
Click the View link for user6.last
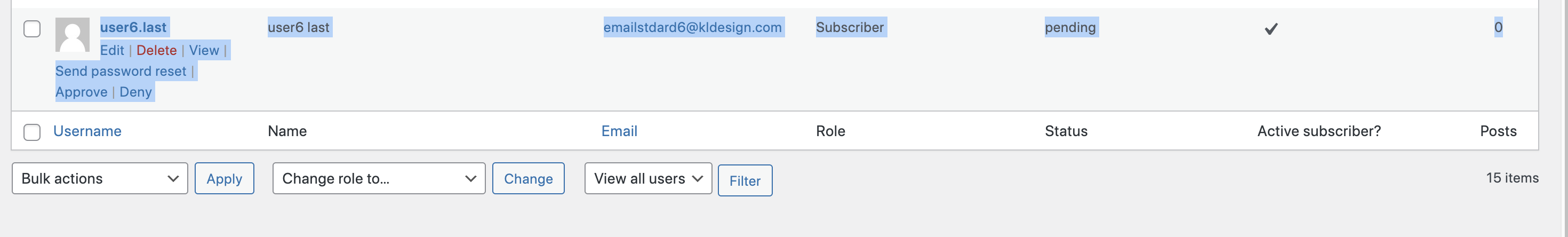point(204,51)
